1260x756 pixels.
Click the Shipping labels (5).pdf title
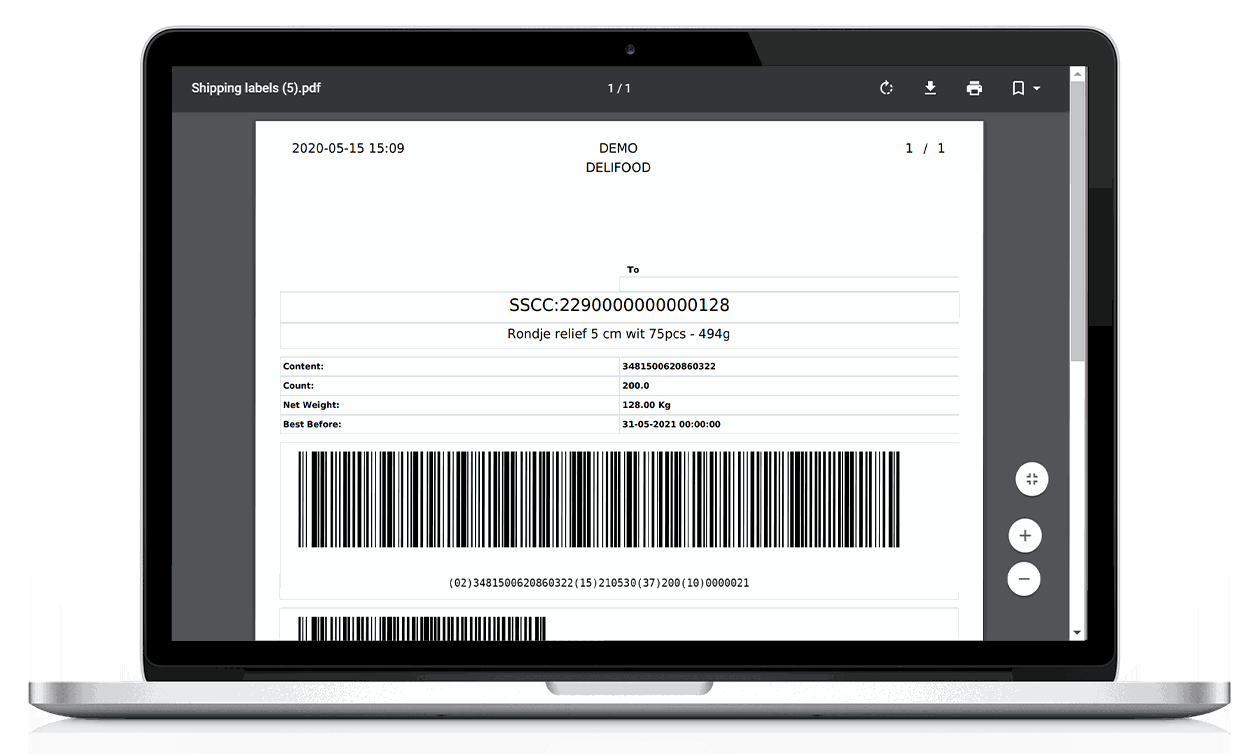(x=256, y=88)
